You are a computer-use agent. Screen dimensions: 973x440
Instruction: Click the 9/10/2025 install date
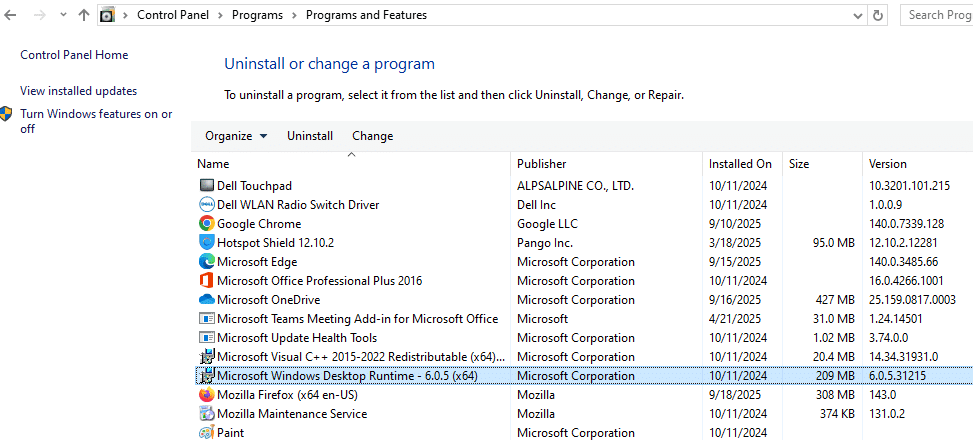click(735, 224)
